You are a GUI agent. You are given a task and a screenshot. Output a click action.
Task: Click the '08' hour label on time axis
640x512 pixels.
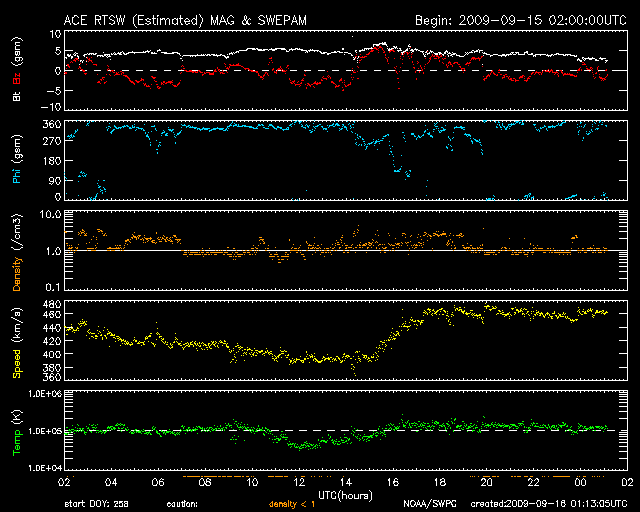[205, 483]
